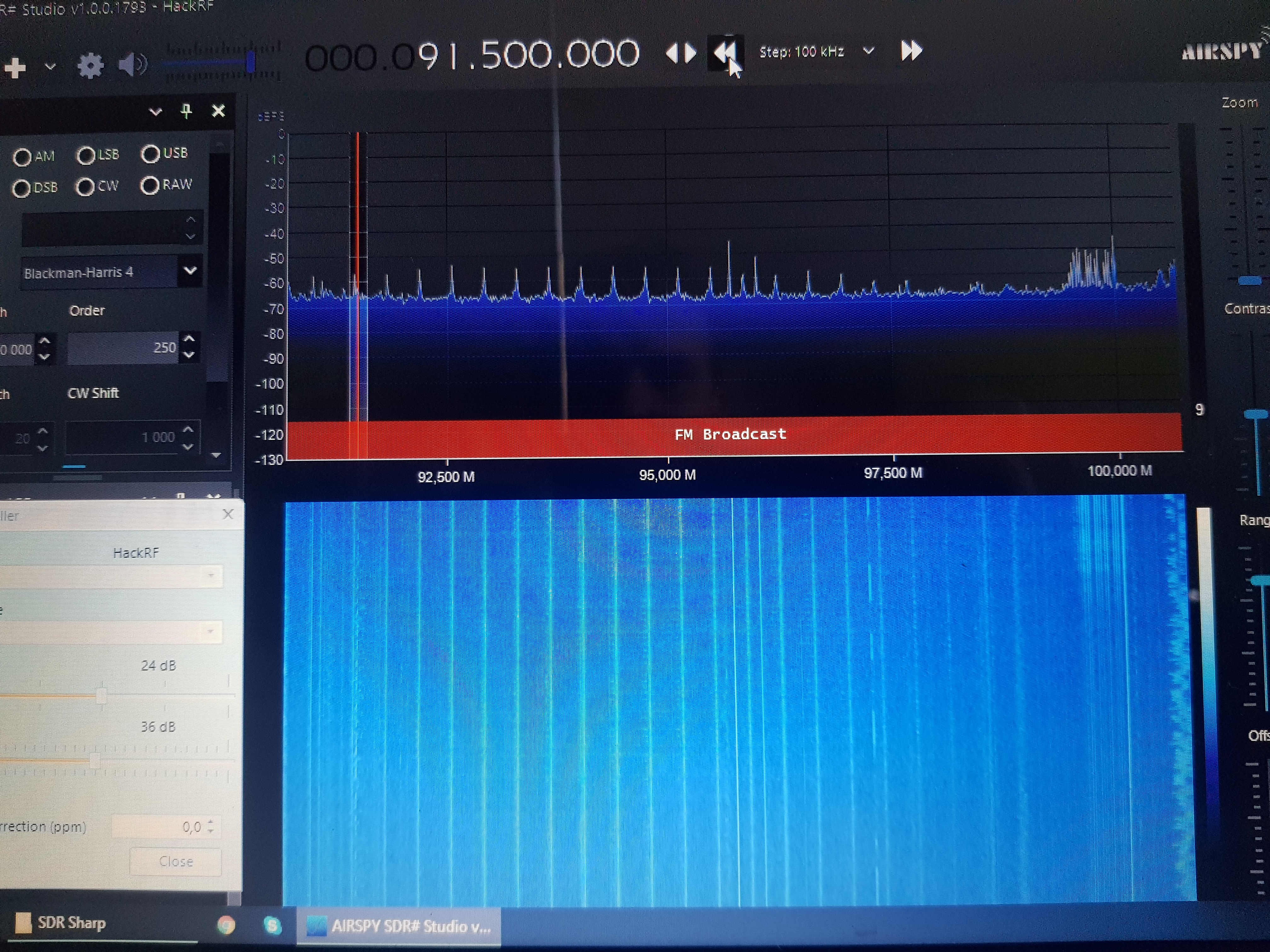
Task: Close the HackRF controller dialog with X
Action: pos(228,514)
